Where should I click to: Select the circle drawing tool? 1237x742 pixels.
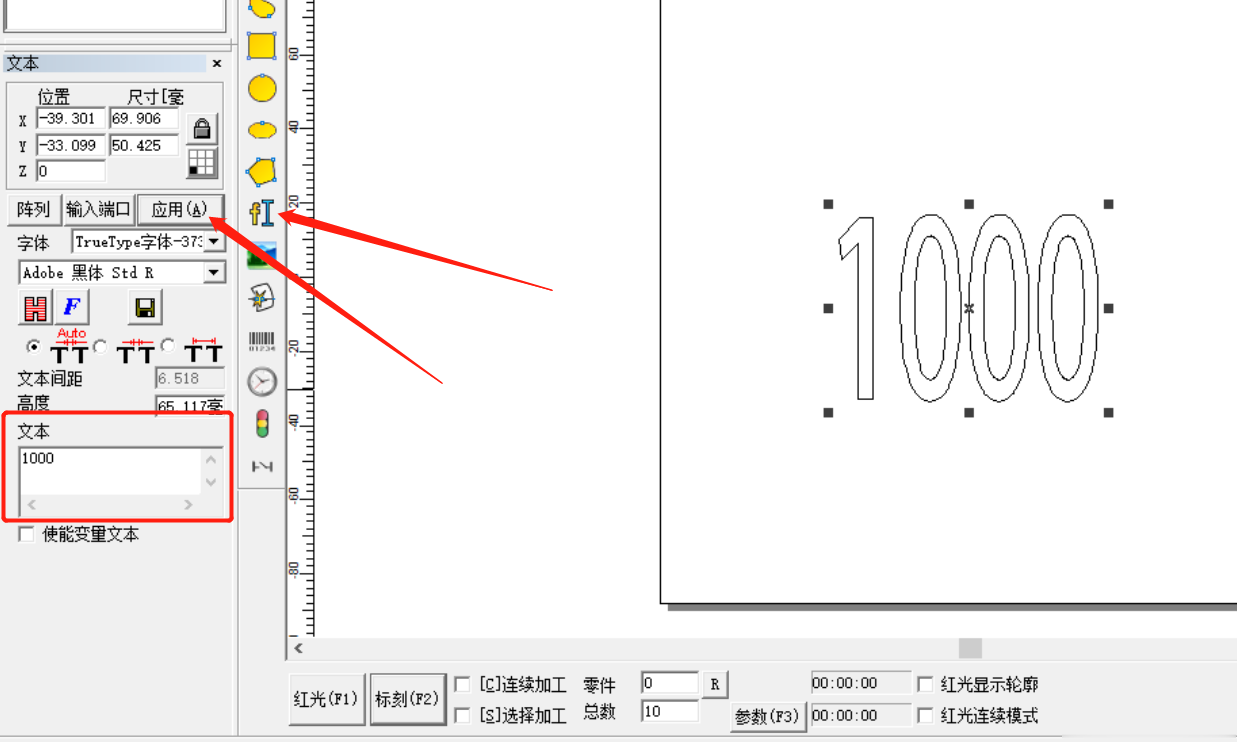click(262, 88)
